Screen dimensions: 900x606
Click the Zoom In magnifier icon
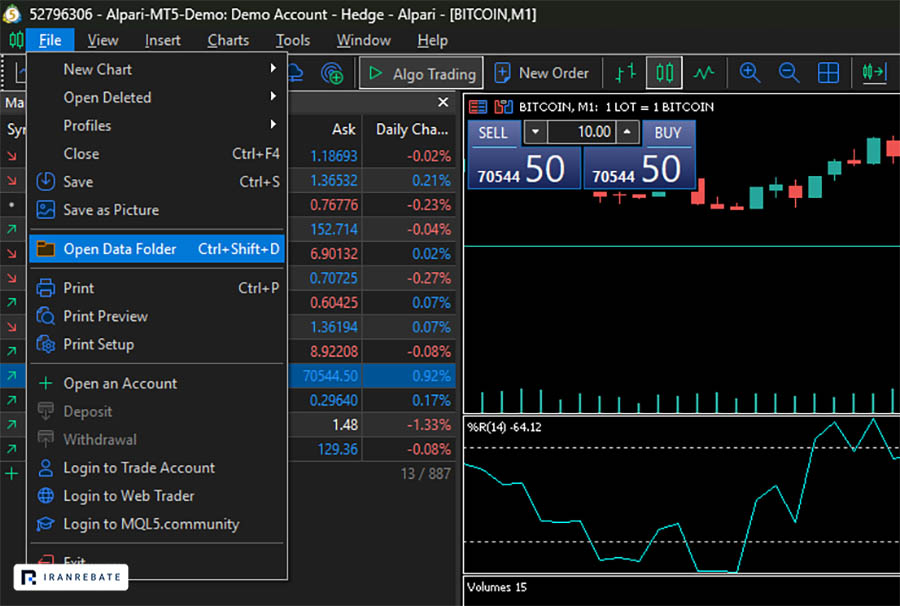coord(750,73)
